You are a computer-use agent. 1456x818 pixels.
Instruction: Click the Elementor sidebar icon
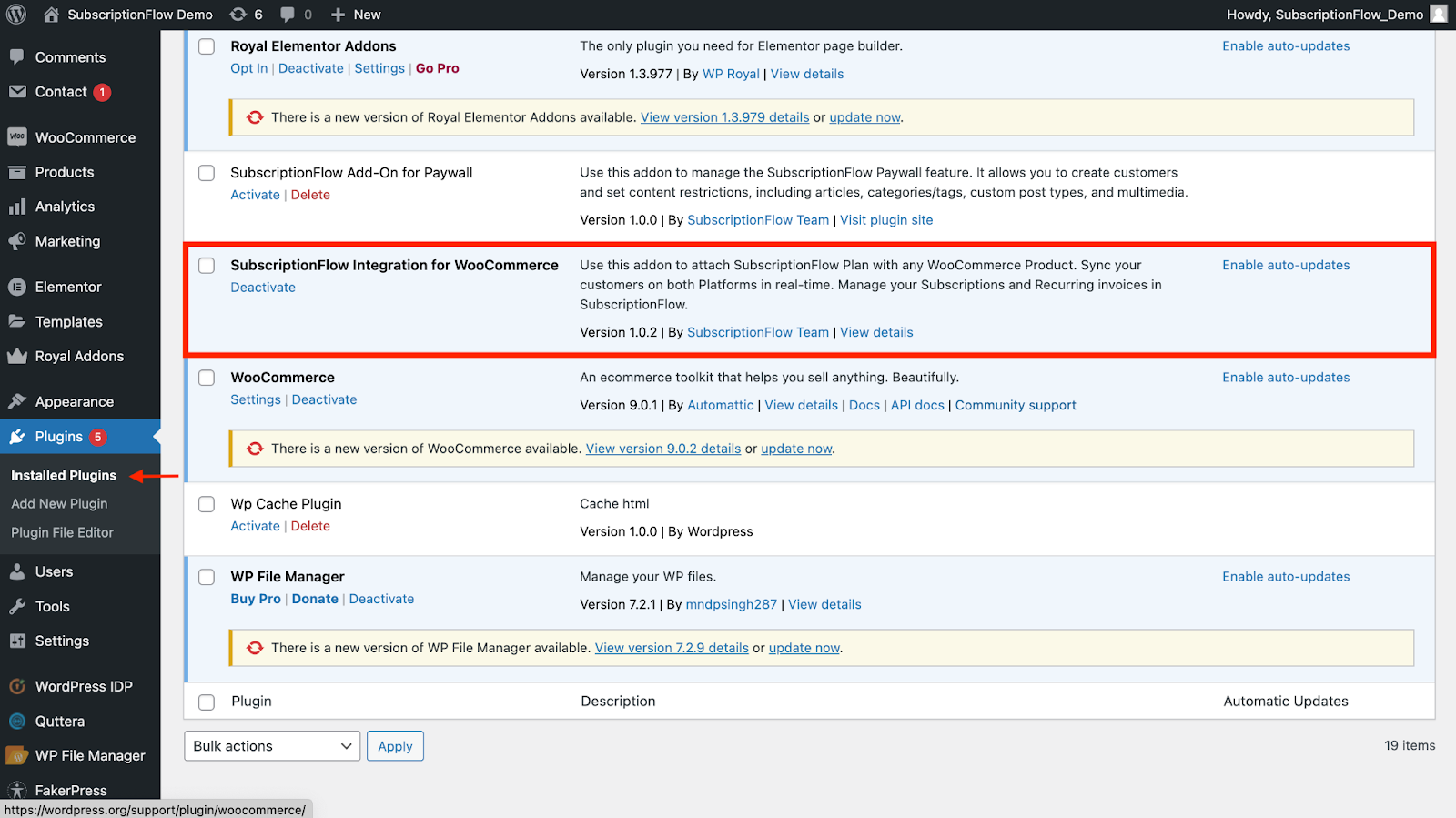point(17,287)
